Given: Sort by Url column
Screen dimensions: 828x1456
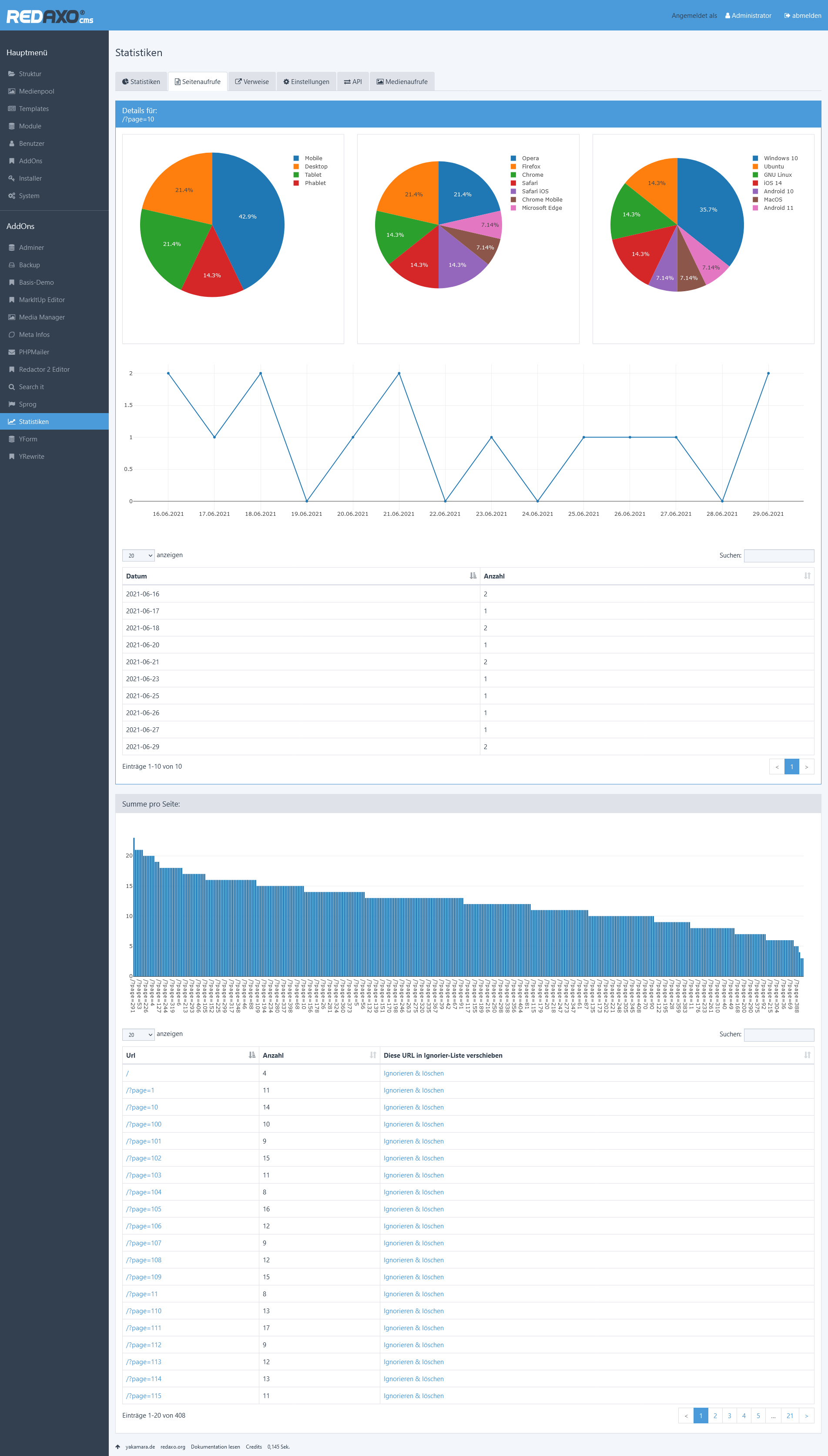Looking at the screenshot, I should [x=191, y=1055].
